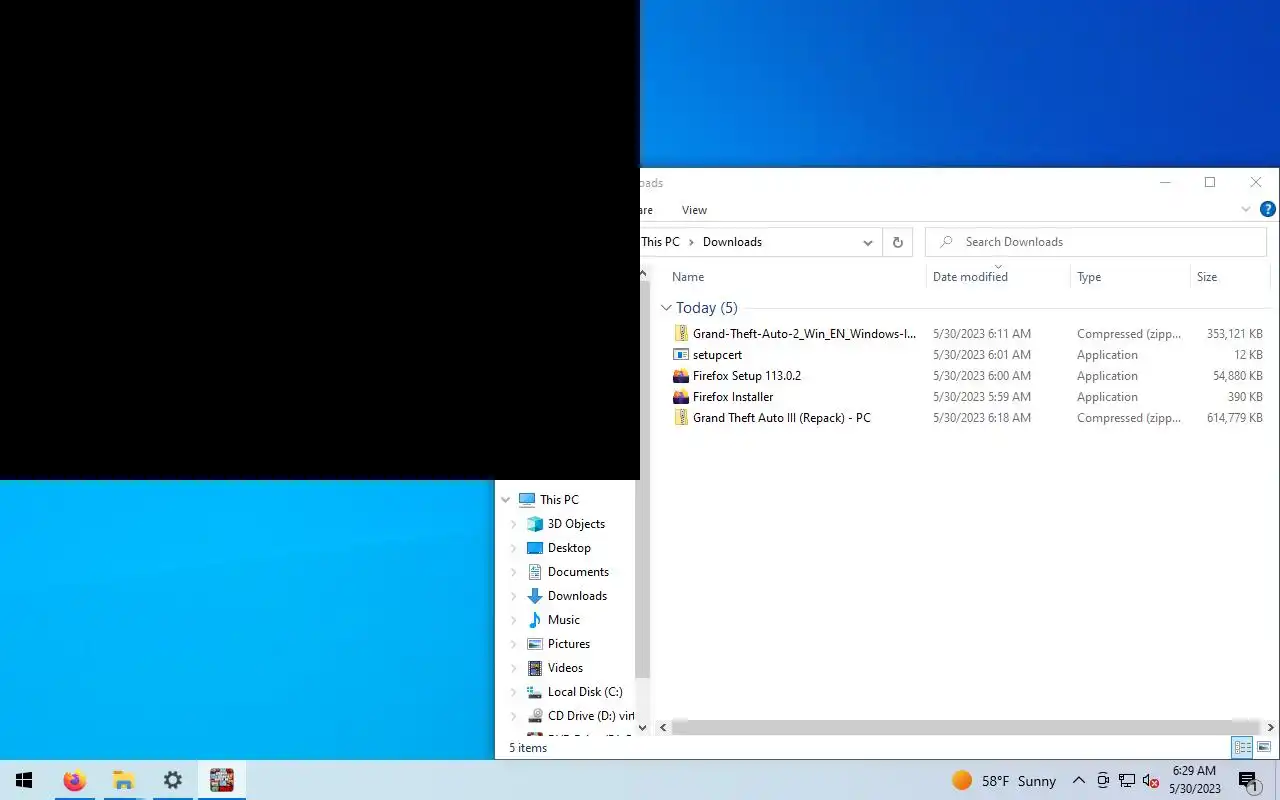Click the Grand Theft Auto III zip icon
The image size is (1280, 800).
pos(681,418)
